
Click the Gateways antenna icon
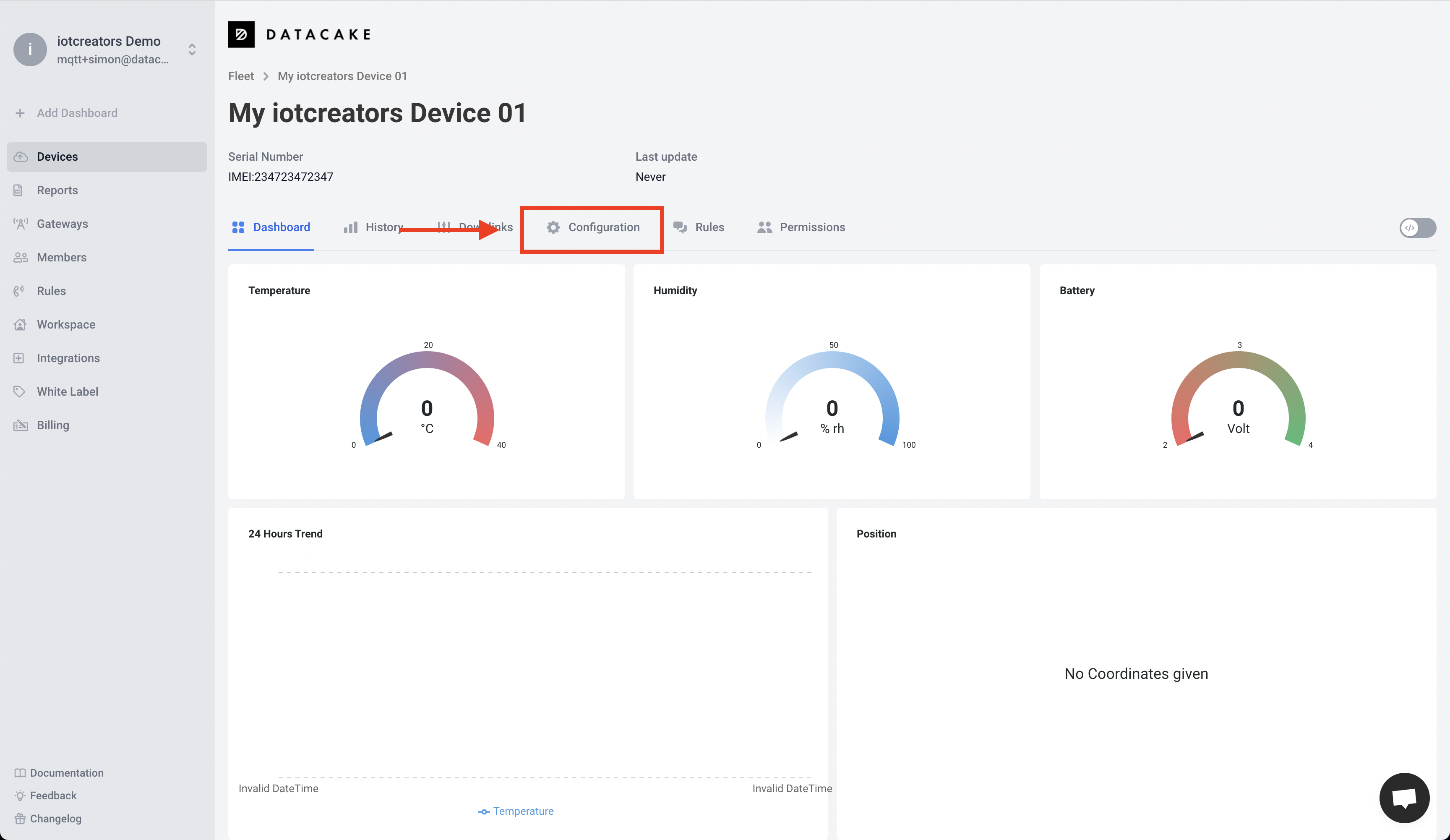[x=21, y=224]
